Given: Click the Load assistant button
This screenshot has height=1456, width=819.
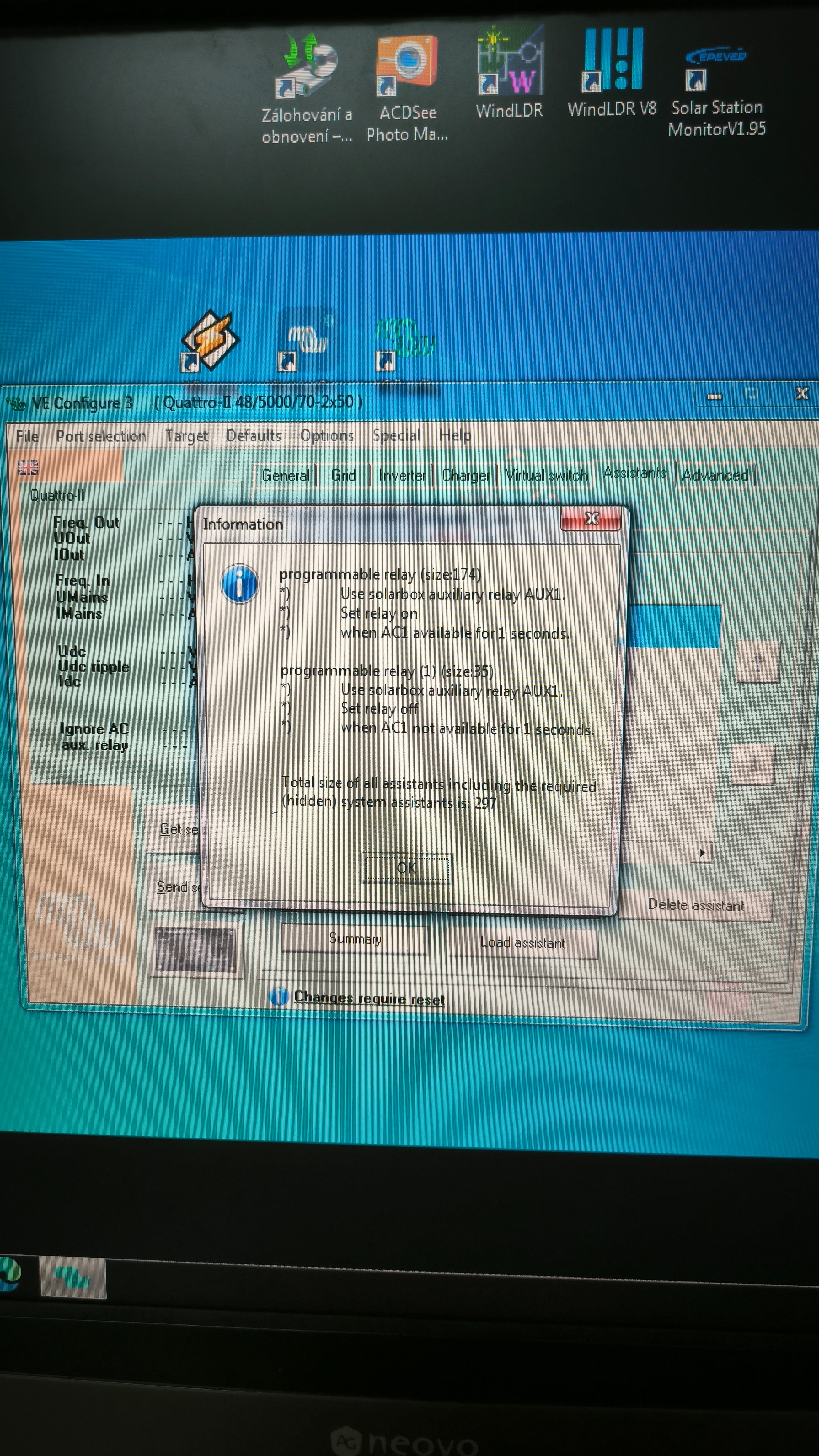Looking at the screenshot, I should point(522,943).
